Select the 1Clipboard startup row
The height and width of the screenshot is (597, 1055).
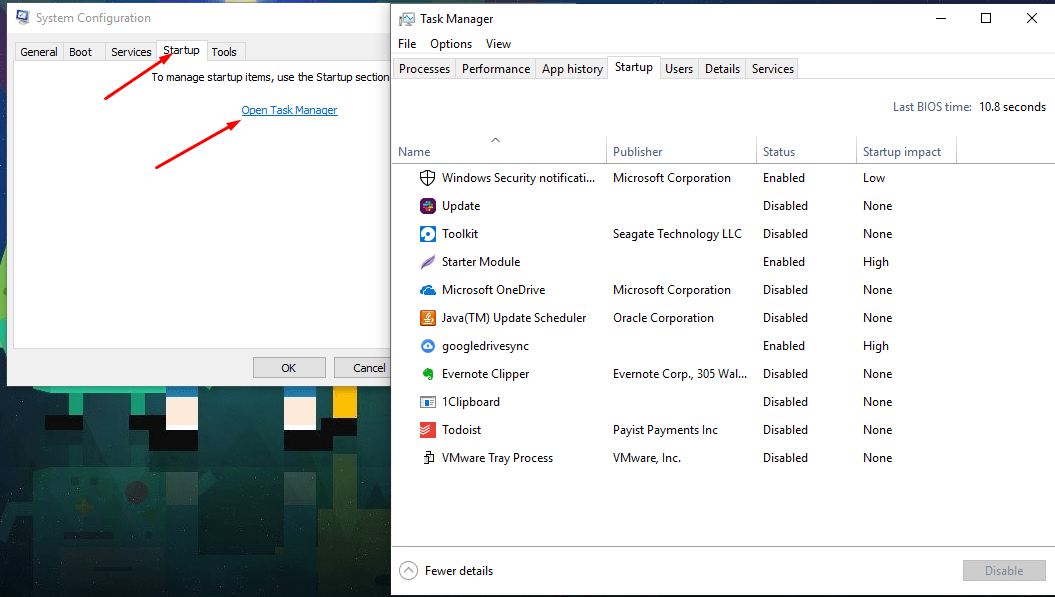[x=471, y=402]
